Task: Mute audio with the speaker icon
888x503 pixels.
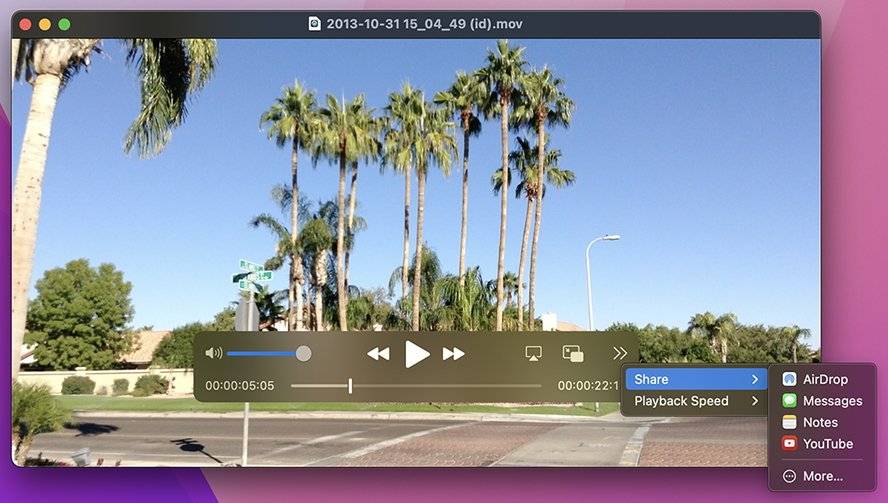Action: tap(214, 353)
